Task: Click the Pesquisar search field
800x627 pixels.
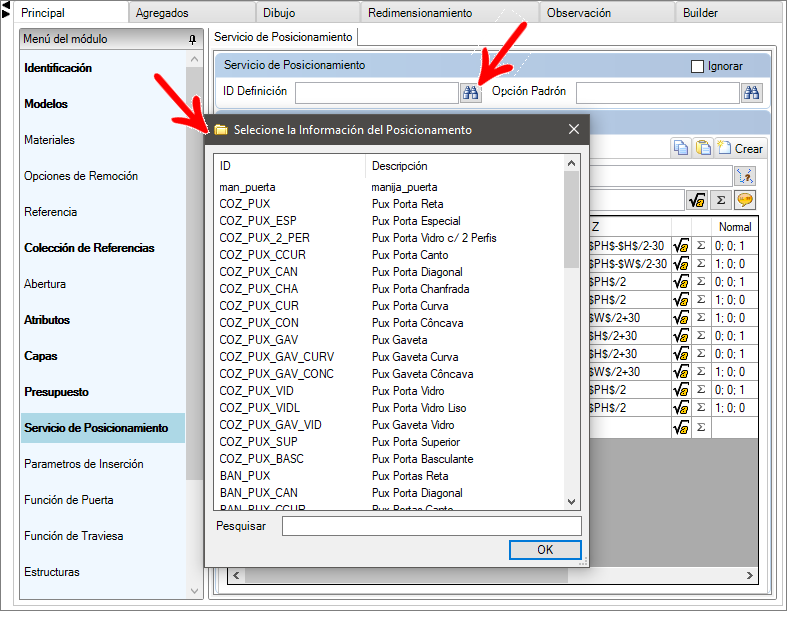Action: pos(431,526)
